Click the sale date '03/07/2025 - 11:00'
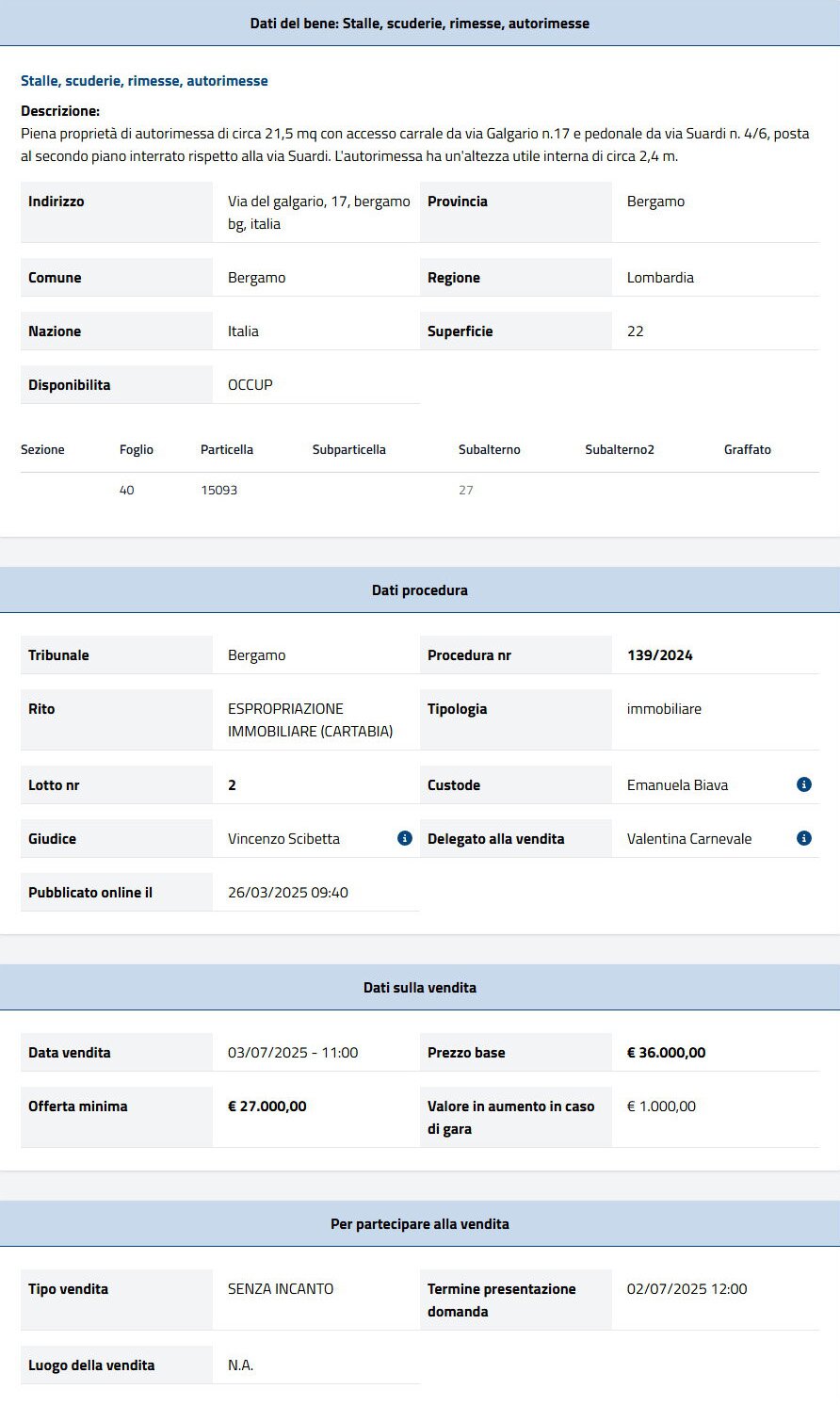Image resolution: width=840 pixels, height=1405 pixels. tap(293, 1053)
